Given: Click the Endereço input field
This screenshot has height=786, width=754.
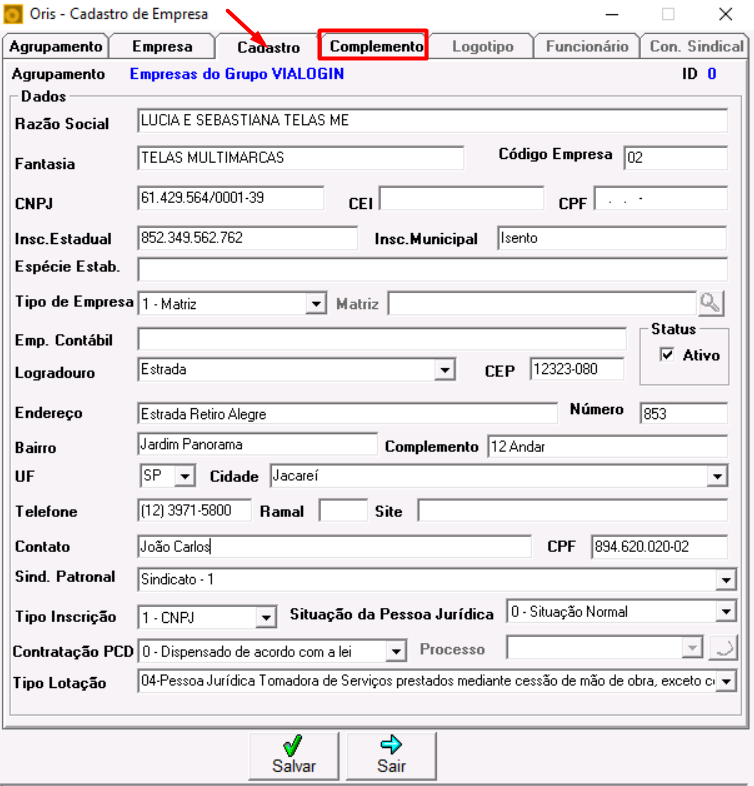Looking at the screenshot, I should pos(347,414).
